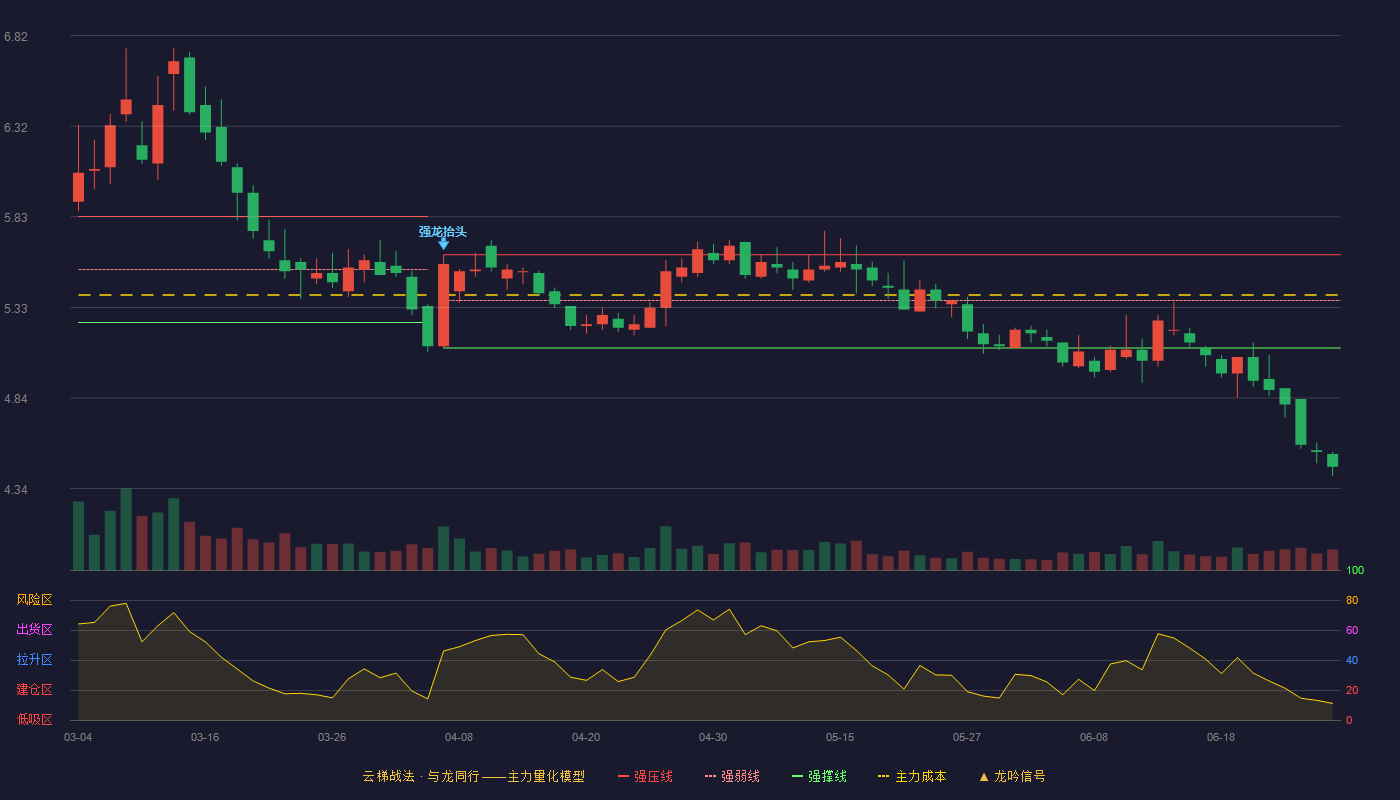Image resolution: width=1400 pixels, height=800 pixels.
Task: Click the 100 indicator axis value
Action: point(1355,570)
